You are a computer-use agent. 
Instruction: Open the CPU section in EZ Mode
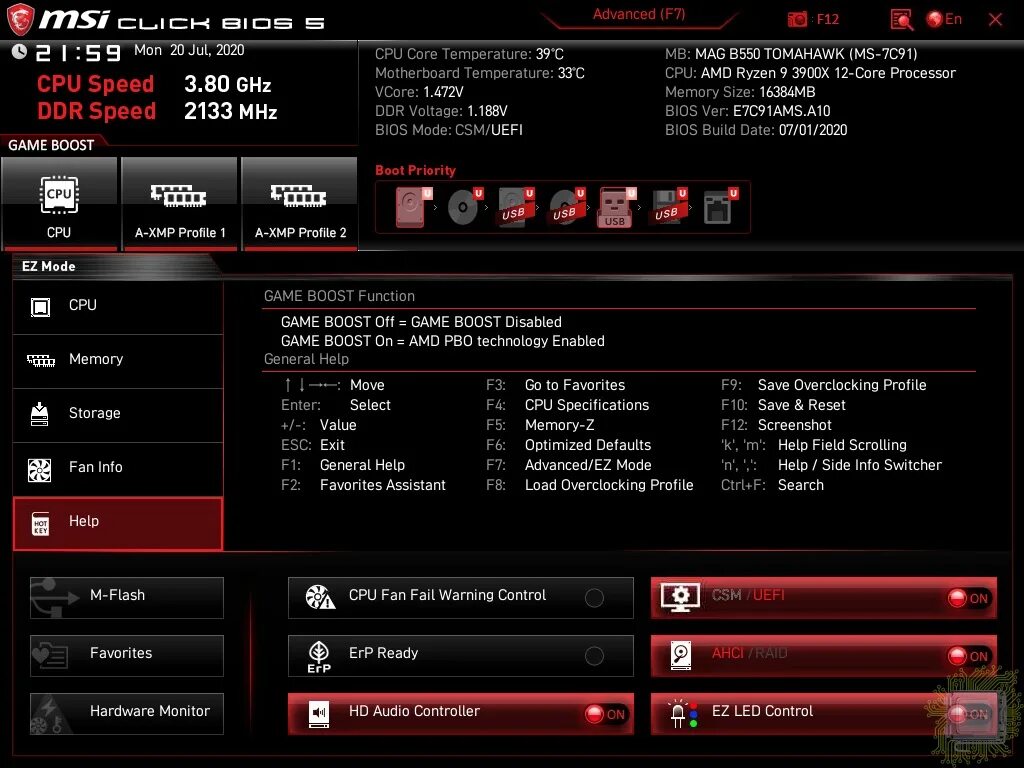coord(118,306)
